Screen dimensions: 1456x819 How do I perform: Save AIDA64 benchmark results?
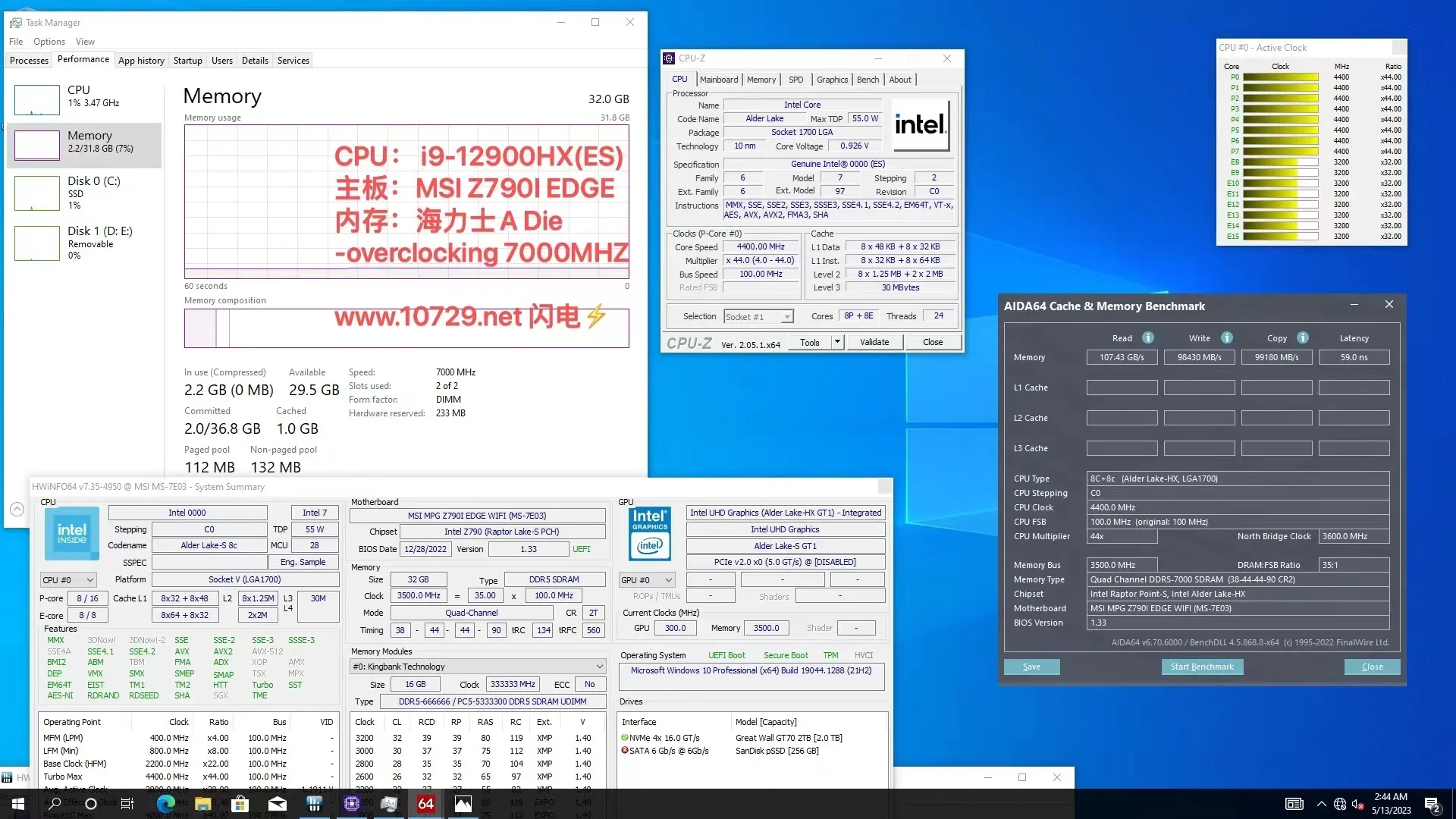[x=1031, y=667]
